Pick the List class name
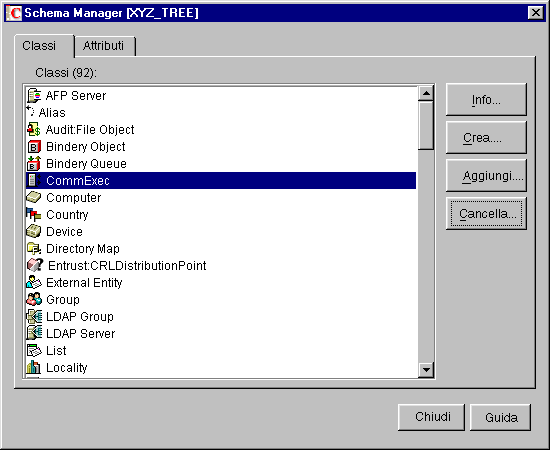 pos(56,350)
